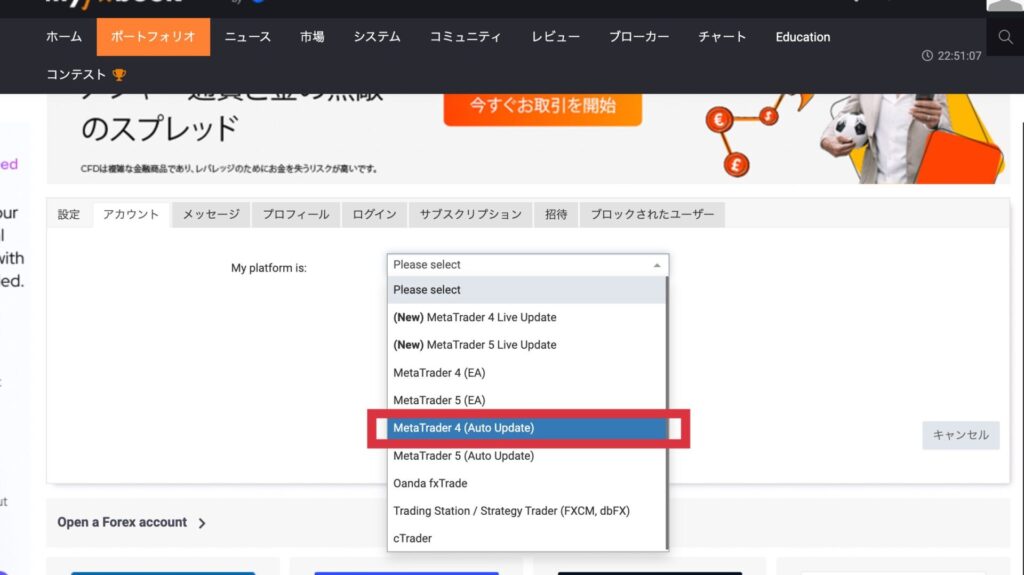
Task: Switch to the プロフィール tab
Action: point(296,214)
